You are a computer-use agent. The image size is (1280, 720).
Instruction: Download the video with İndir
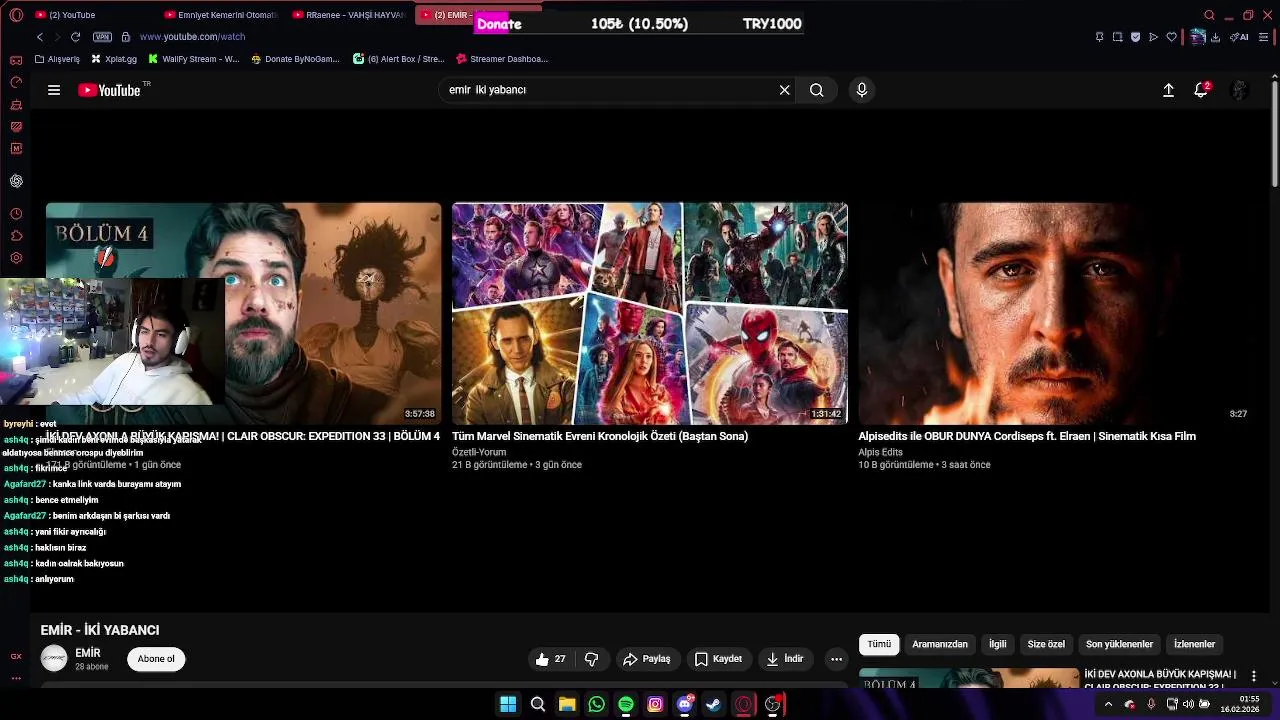tap(785, 659)
